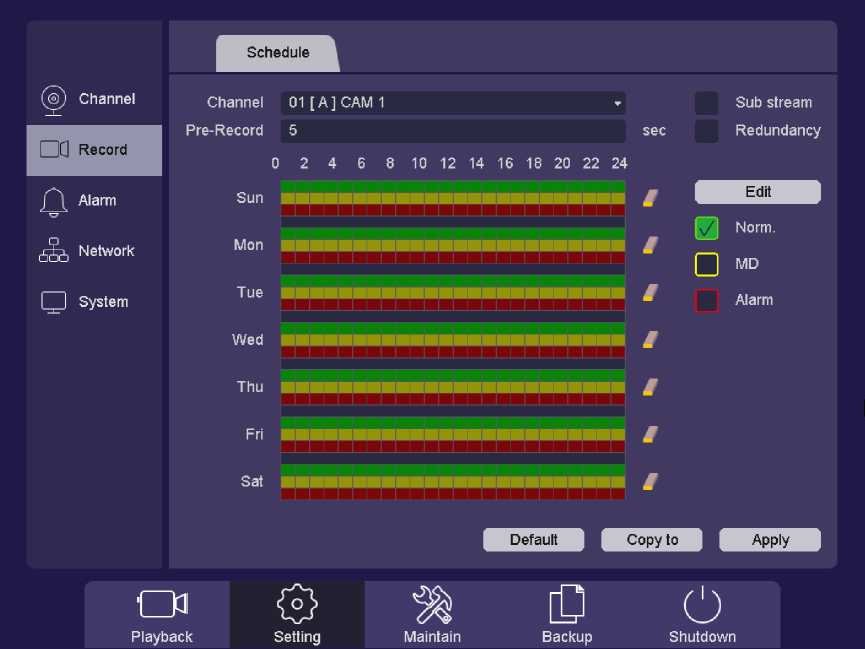Screen dimensions: 865x649
Task: Uncheck the Norm. recording type checkbox
Action: click(706, 229)
